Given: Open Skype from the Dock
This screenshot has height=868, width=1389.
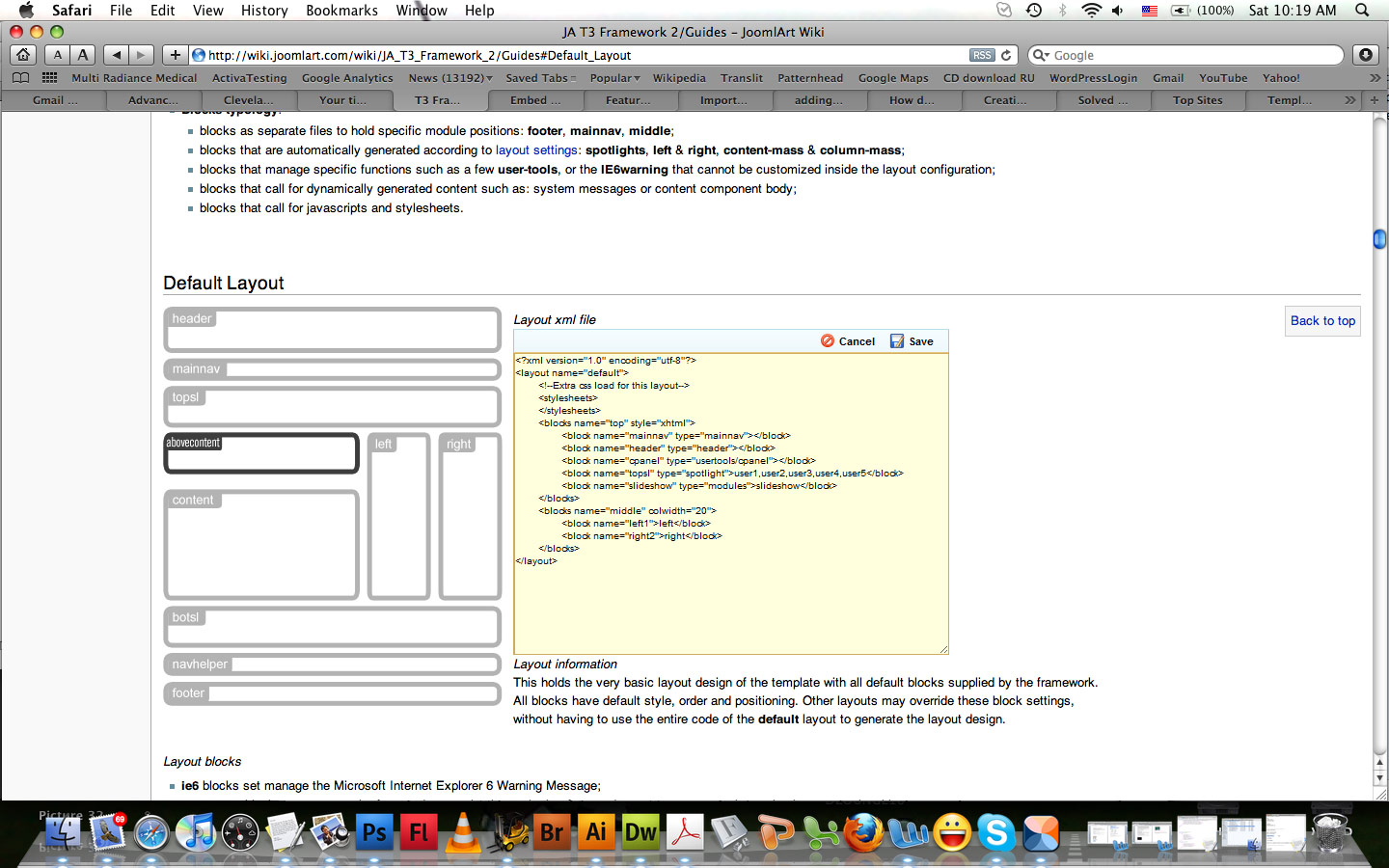Looking at the screenshot, I should coord(996,832).
